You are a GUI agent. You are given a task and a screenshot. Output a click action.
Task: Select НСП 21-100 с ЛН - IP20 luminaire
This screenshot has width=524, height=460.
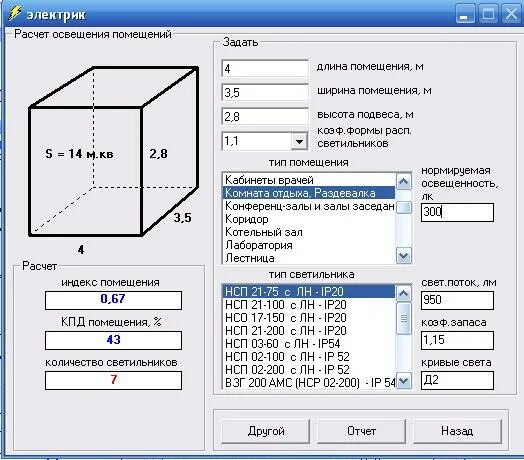coord(308,305)
